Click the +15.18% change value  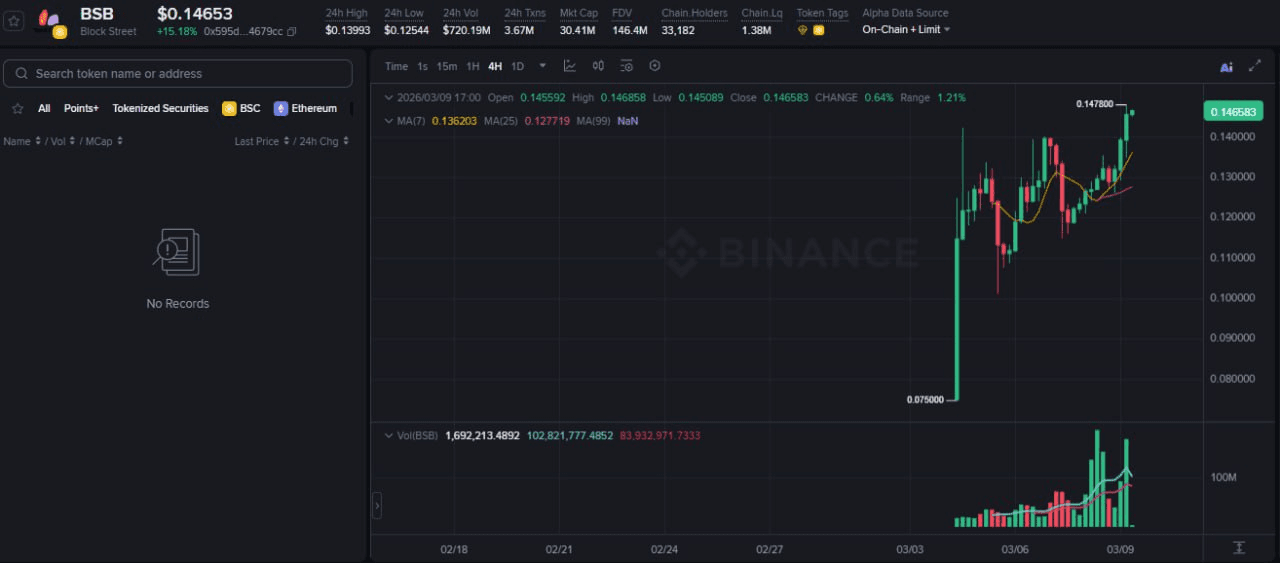[176, 31]
